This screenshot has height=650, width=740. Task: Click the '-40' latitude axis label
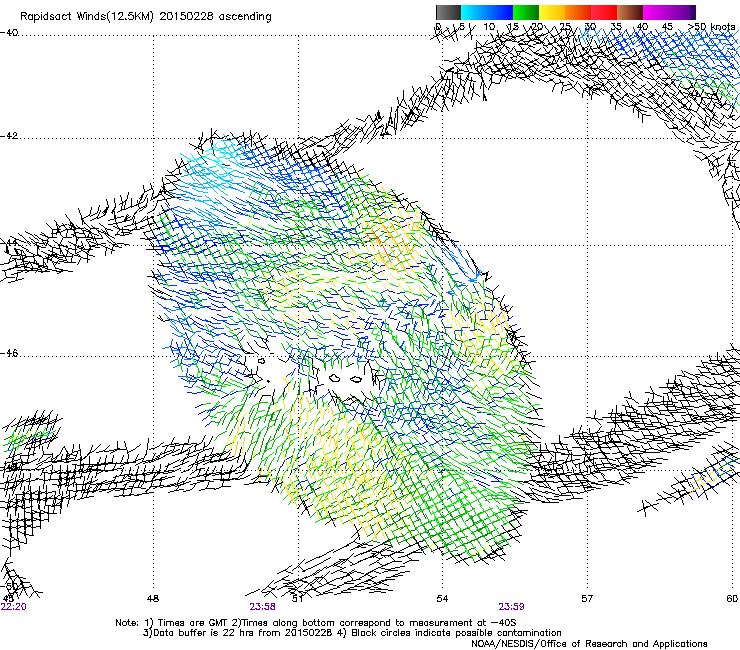tap(9, 33)
